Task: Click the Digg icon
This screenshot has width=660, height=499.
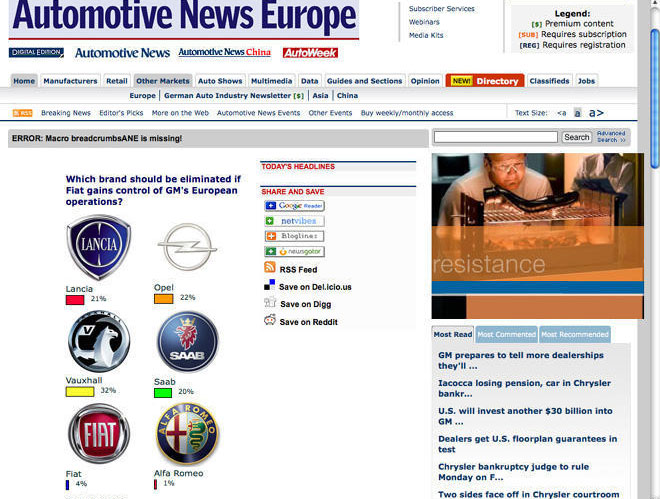Action: pos(270,302)
